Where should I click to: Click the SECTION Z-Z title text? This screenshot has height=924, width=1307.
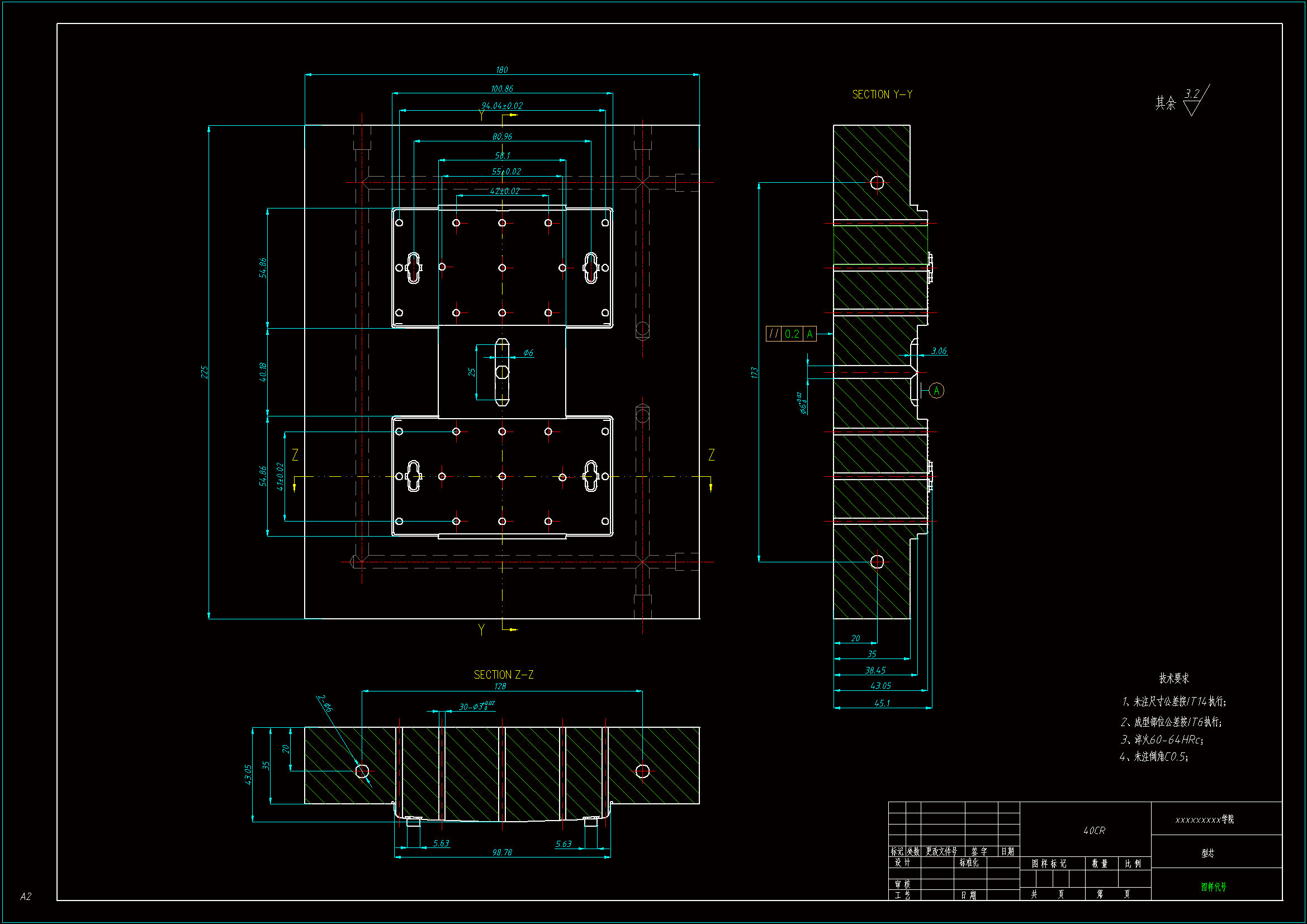[x=503, y=675]
